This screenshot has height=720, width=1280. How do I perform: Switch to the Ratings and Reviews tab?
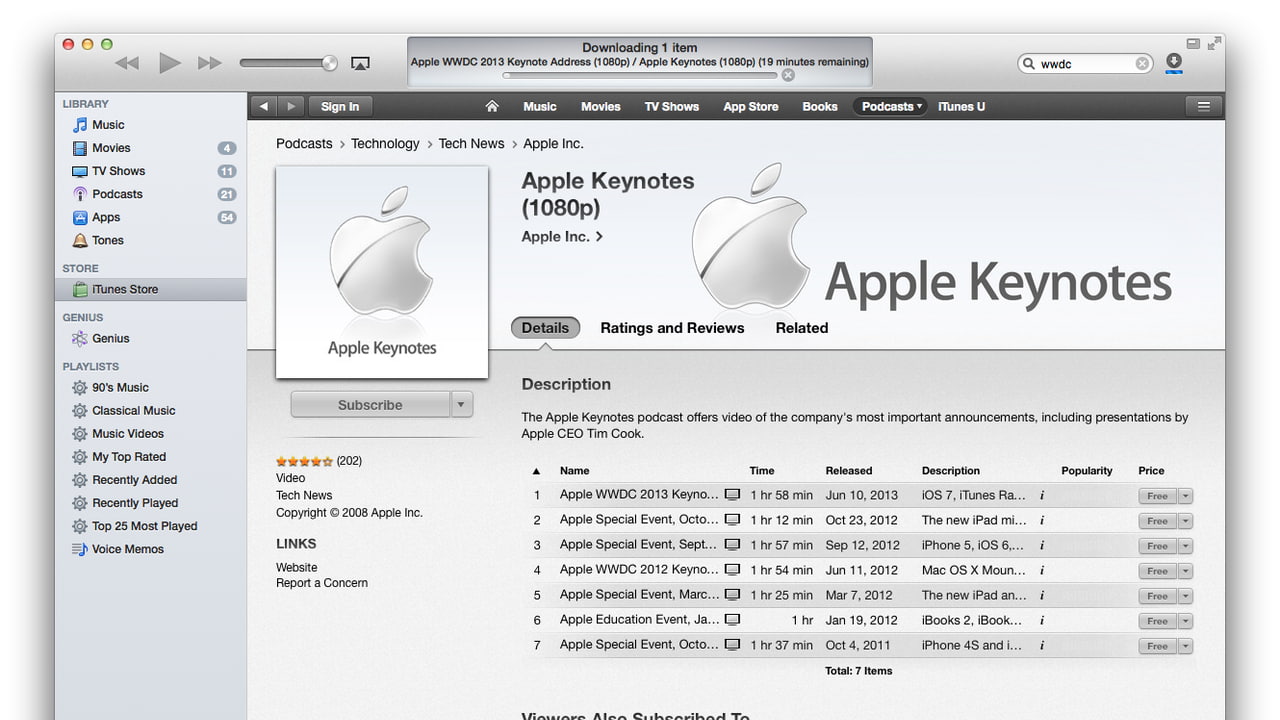(x=672, y=328)
